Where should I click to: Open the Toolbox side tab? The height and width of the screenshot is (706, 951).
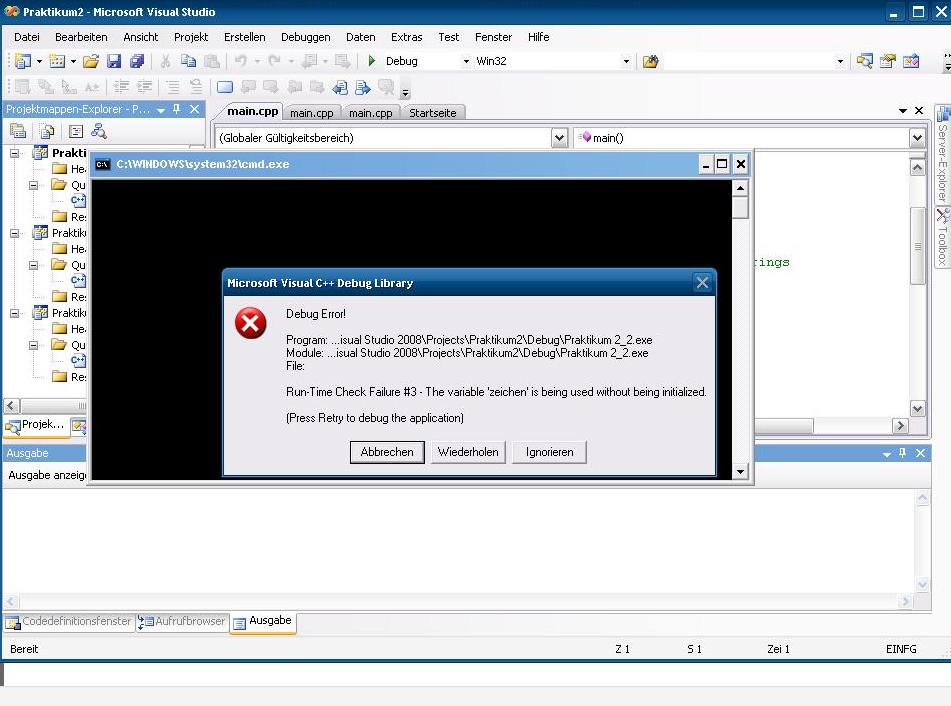[943, 237]
